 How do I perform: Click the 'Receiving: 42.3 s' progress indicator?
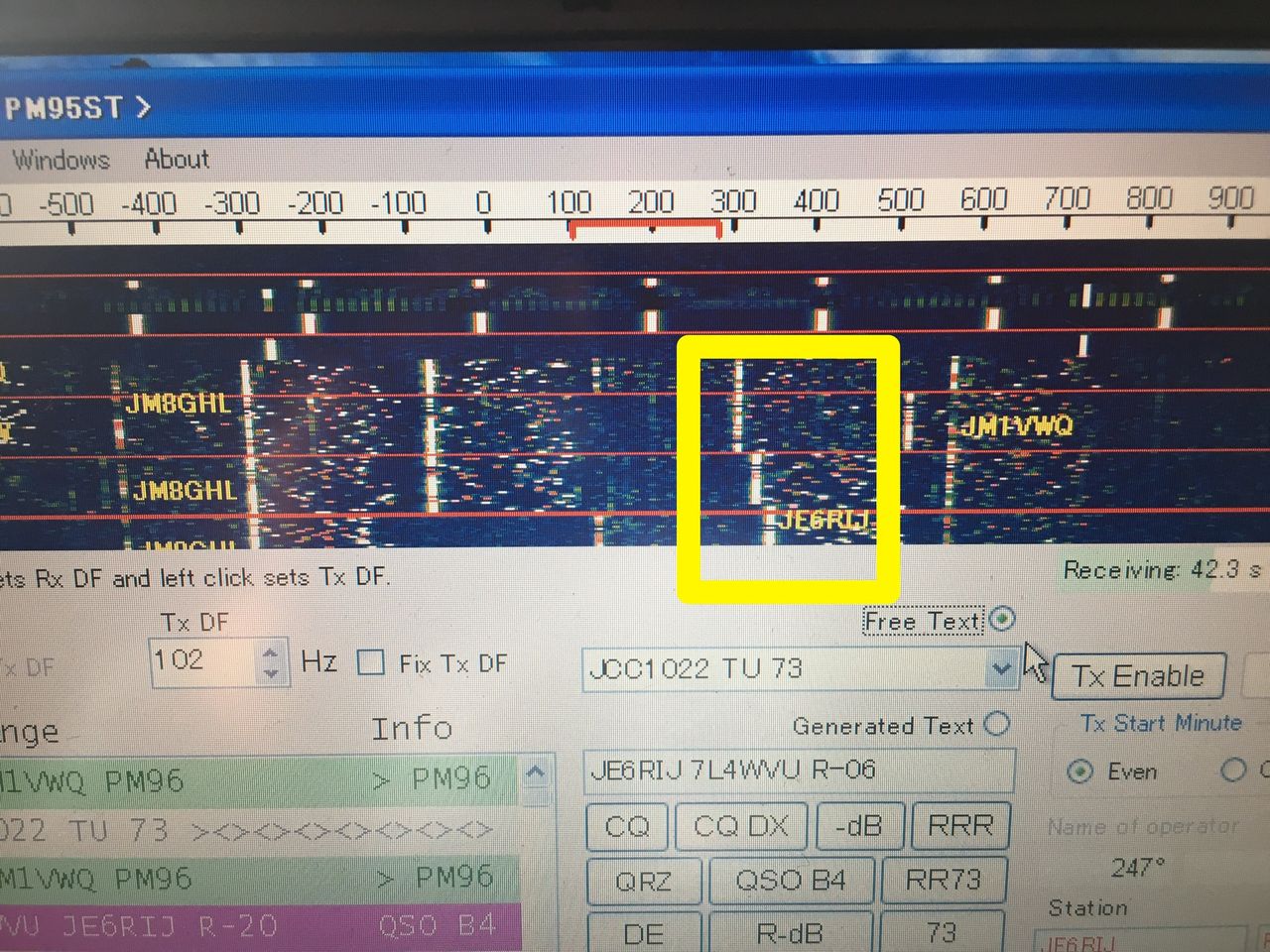point(1162,570)
